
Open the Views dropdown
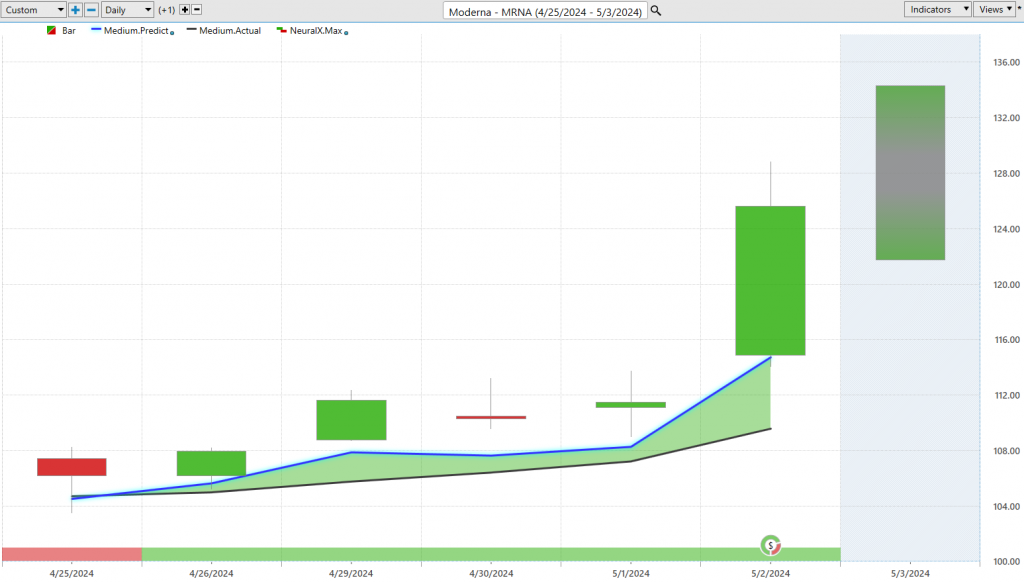[995, 9]
